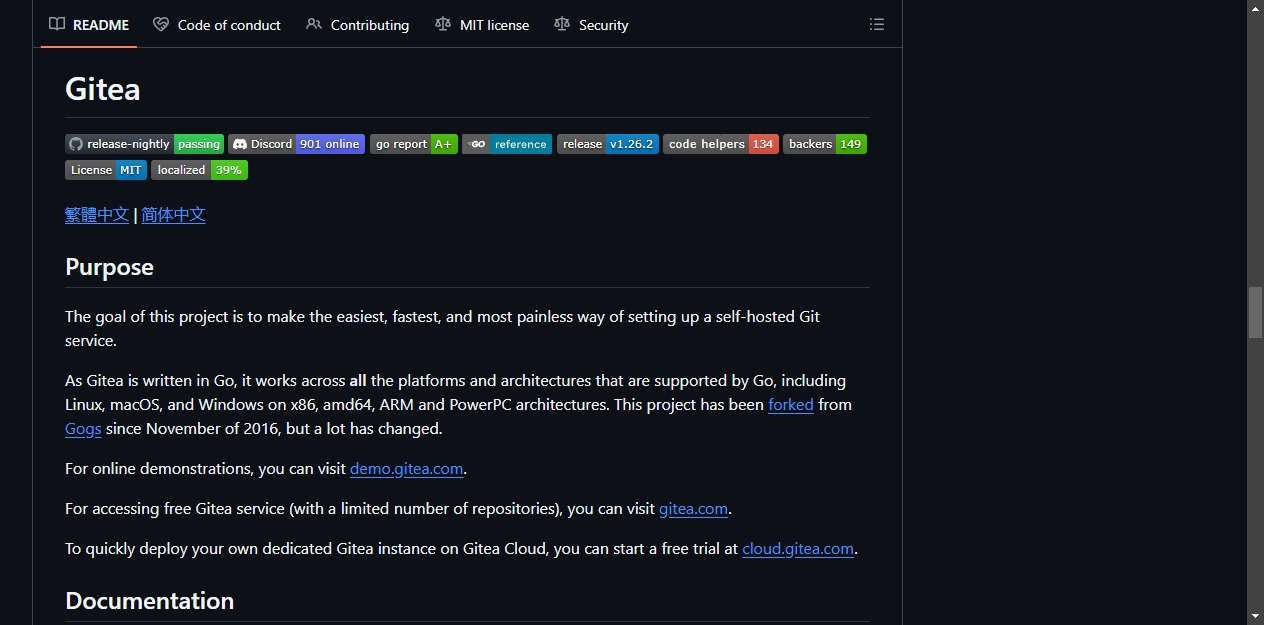Viewport: 1264px width, 625px height.
Task: Open the code helpers 134 badge
Action: [x=721, y=144]
